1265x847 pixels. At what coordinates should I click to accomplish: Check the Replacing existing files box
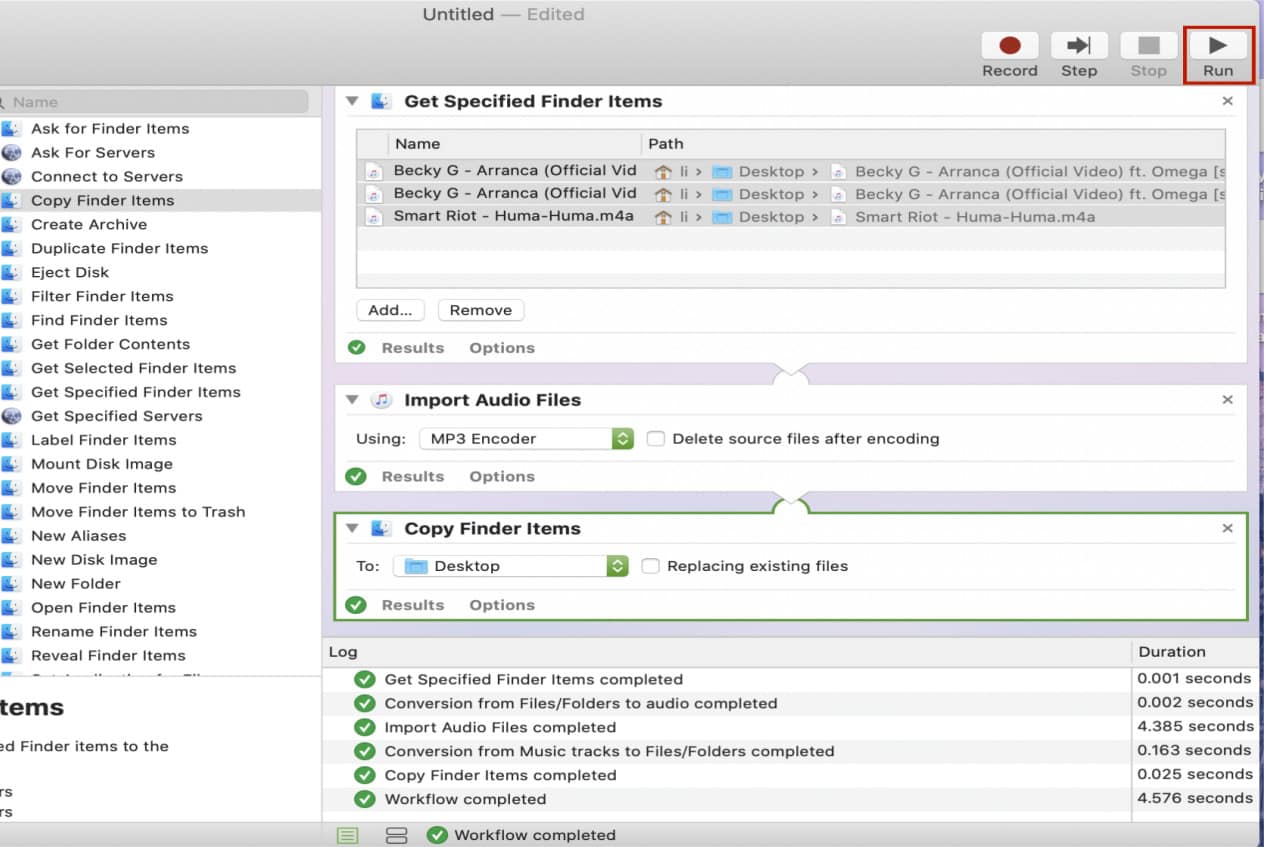click(x=650, y=566)
